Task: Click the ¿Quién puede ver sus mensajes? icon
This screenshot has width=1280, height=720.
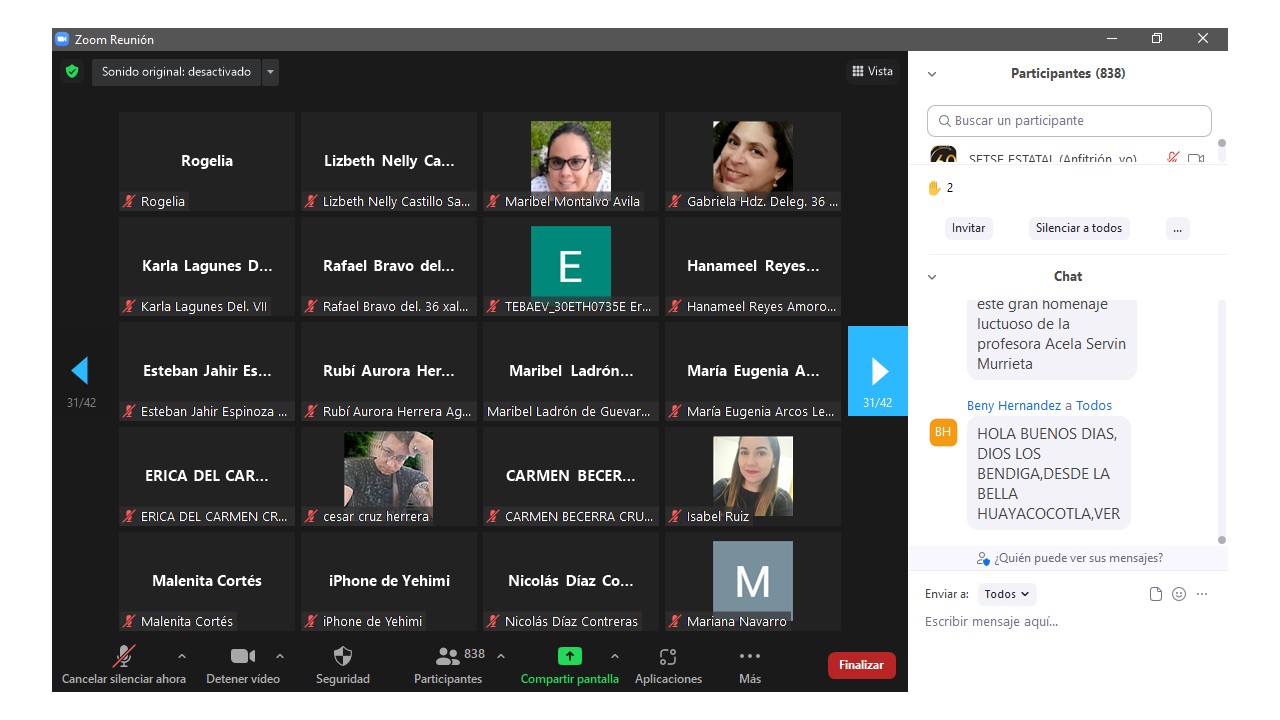Action: pyautogui.click(x=983, y=558)
